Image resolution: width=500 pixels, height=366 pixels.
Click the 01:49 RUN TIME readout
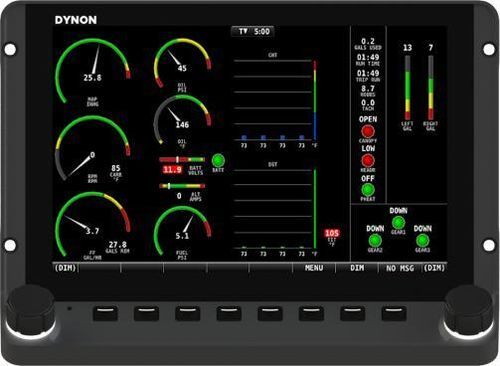pyautogui.click(x=368, y=60)
